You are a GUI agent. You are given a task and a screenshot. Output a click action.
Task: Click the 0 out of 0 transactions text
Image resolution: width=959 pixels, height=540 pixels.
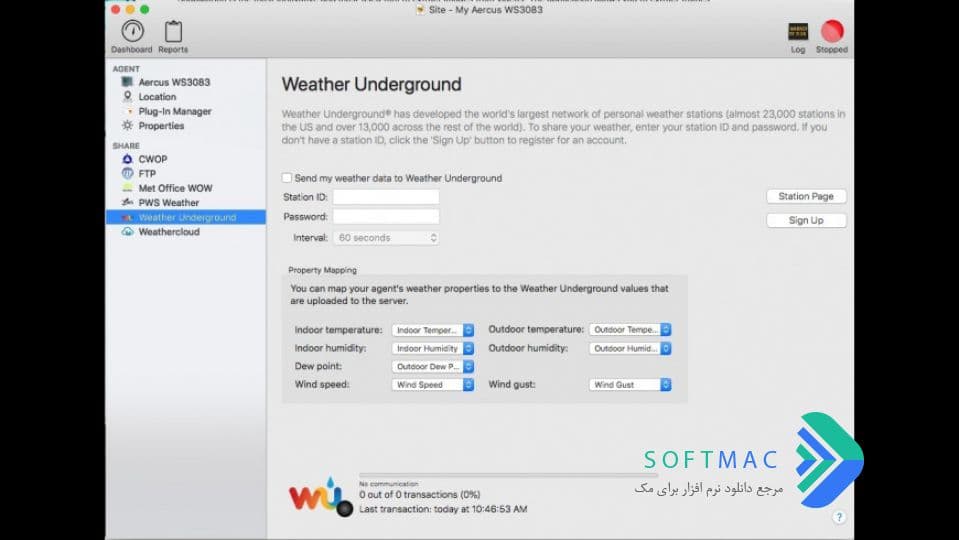click(420, 494)
